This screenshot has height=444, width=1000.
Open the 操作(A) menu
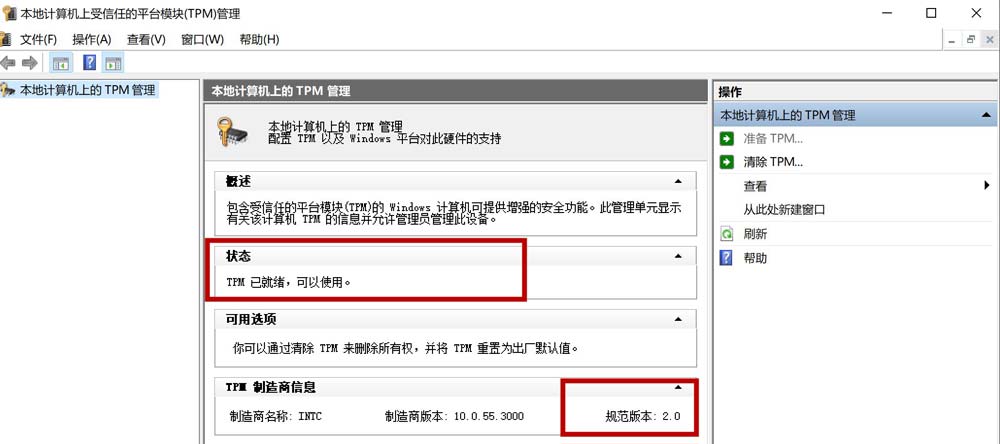click(x=92, y=40)
